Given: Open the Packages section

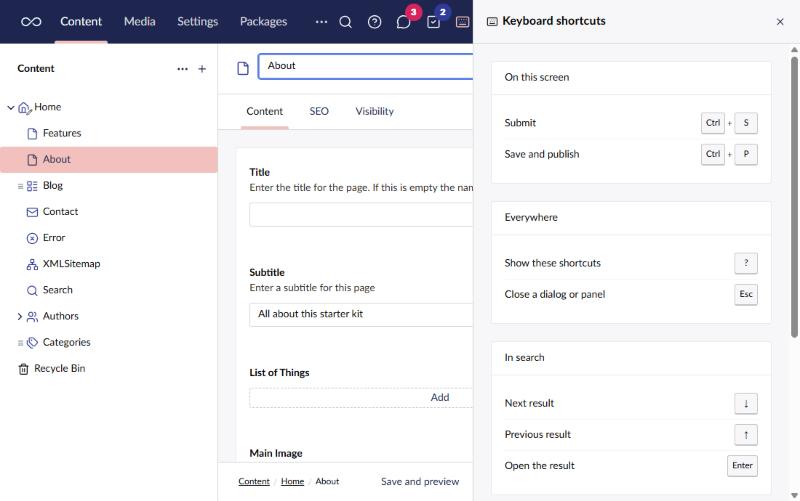Looking at the screenshot, I should tap(263, 21).
